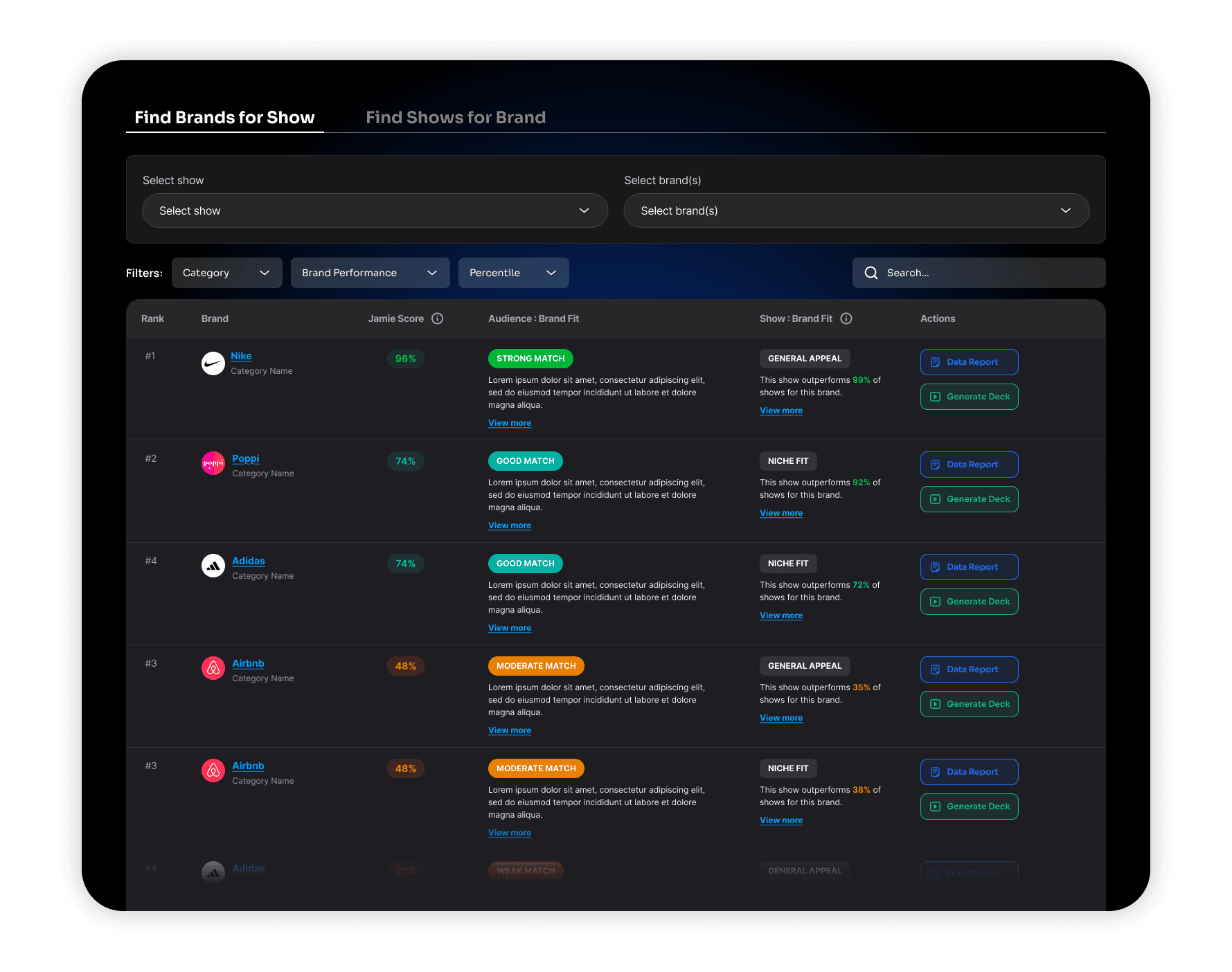Viewport: 1232px width, 972px height.
Task: Click the Poppi logo icon
Action: pos(213,463)
